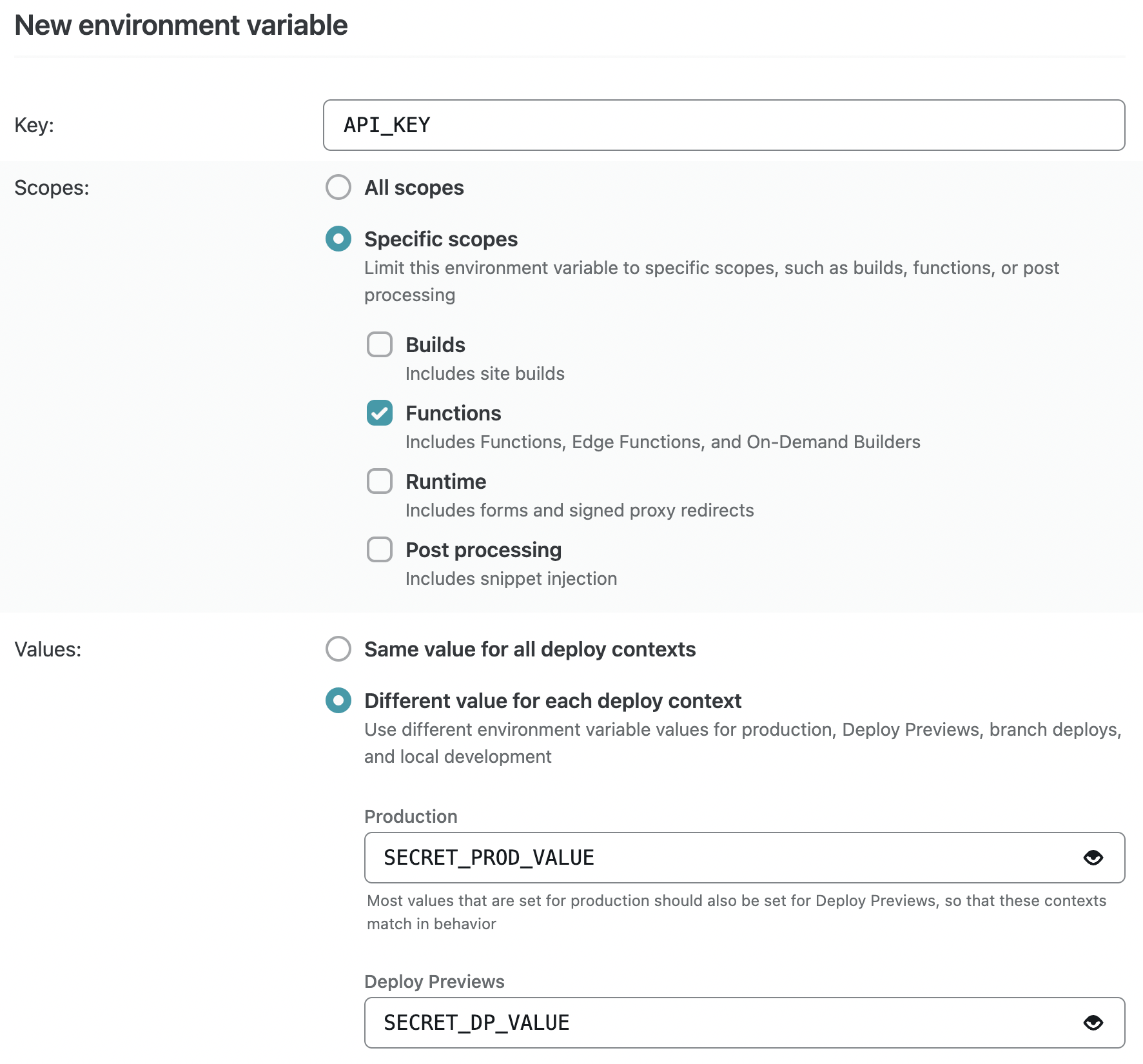The height and width of the screenshot is (1064, 1143).
Task: Click the Same value for all deploy contexts label
Action: pyautogui.click(x=530, y=649)
